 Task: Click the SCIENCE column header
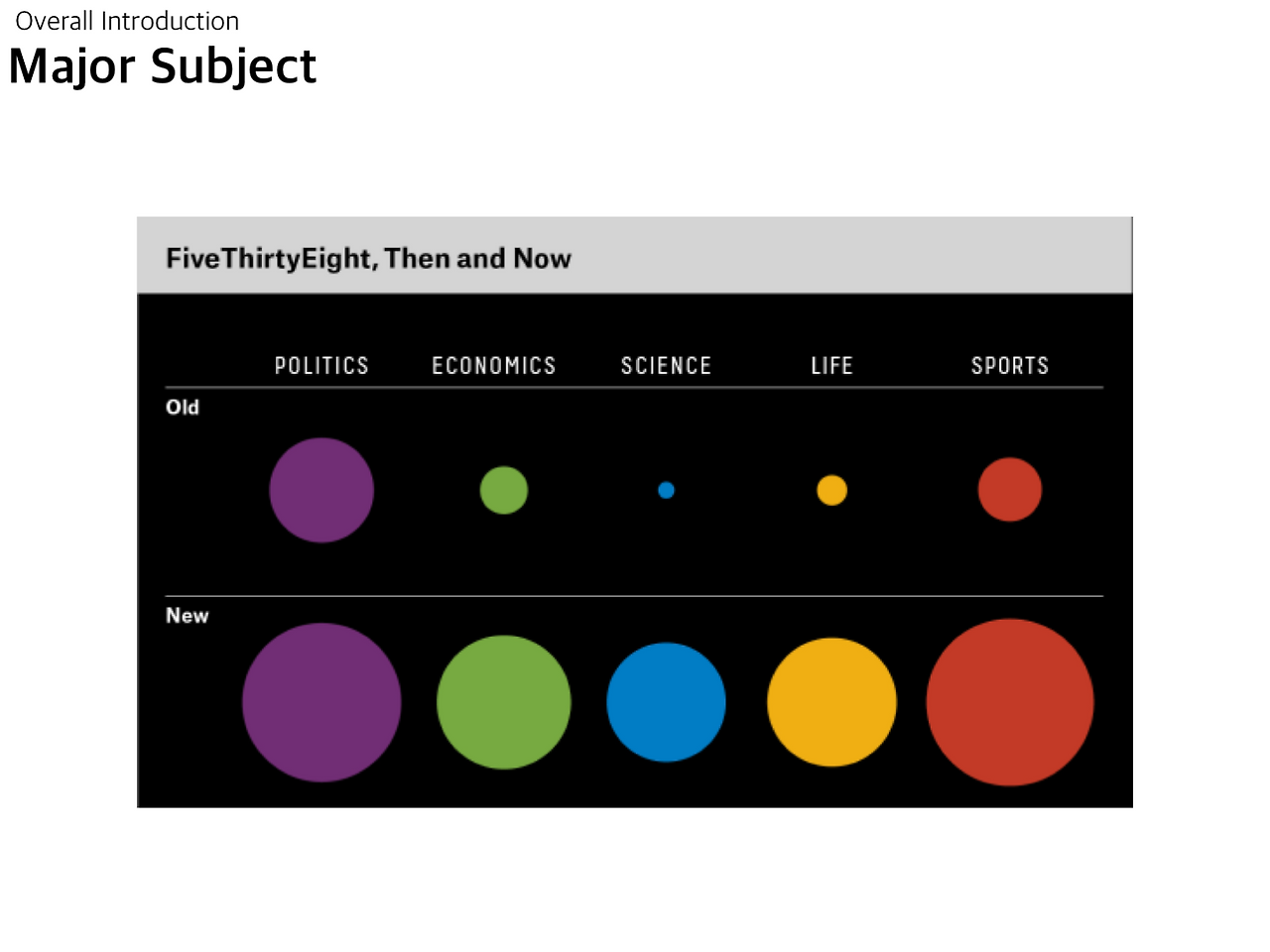[666, 366]
